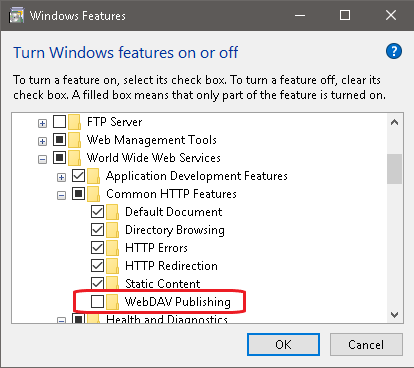Select the World Wide Web Services label
414x368 pixels.
pyautogui.click(x=154, y=158)
